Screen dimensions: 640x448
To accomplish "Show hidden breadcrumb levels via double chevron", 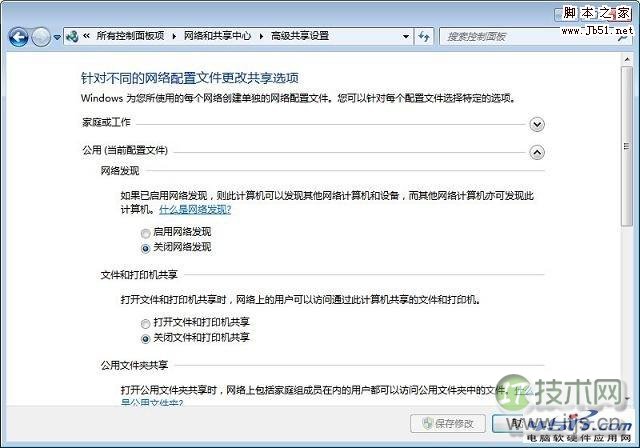I will pyautogui.click(x=86, y=36).
